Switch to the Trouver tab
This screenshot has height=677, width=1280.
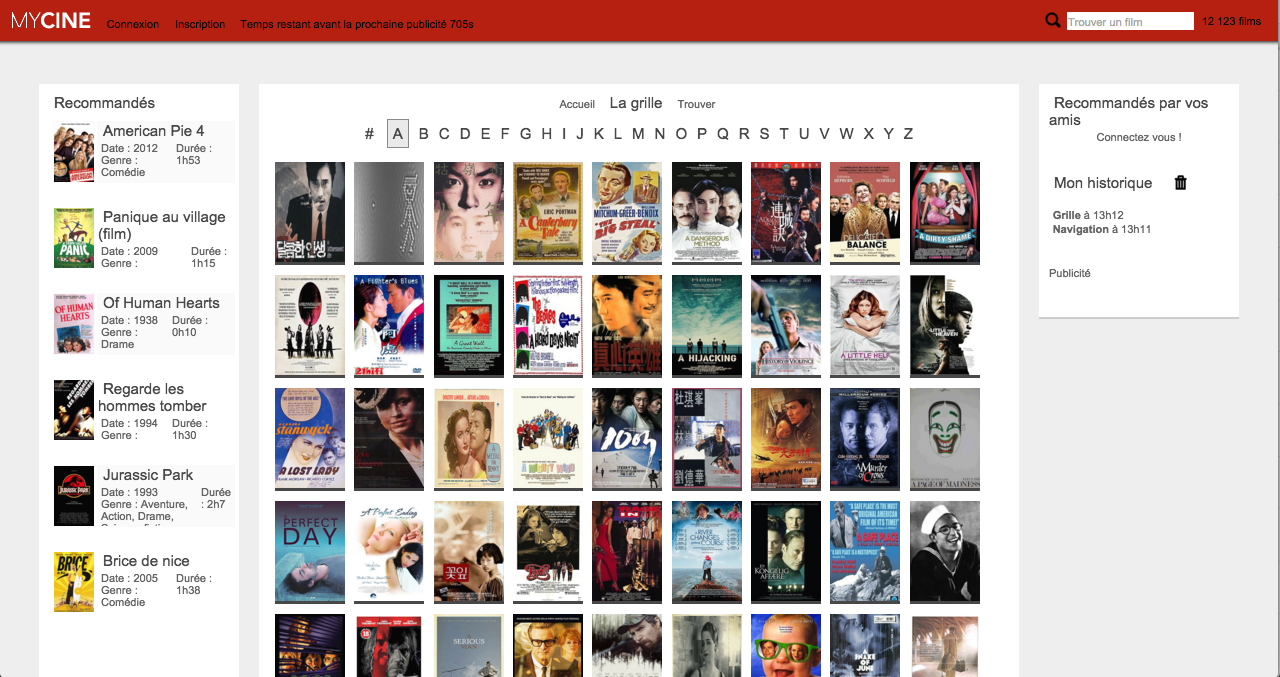(x=696, y=104)
